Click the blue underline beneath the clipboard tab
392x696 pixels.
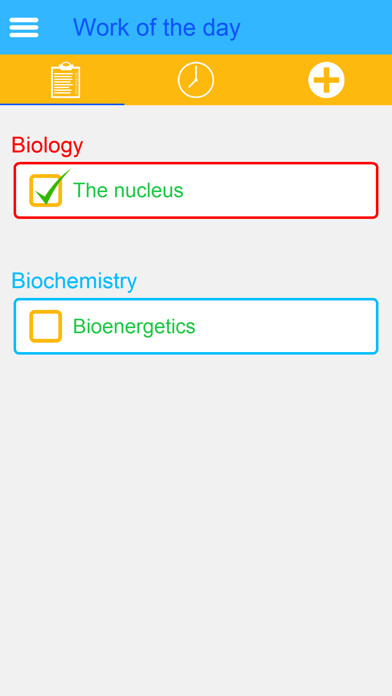point(62,104)
